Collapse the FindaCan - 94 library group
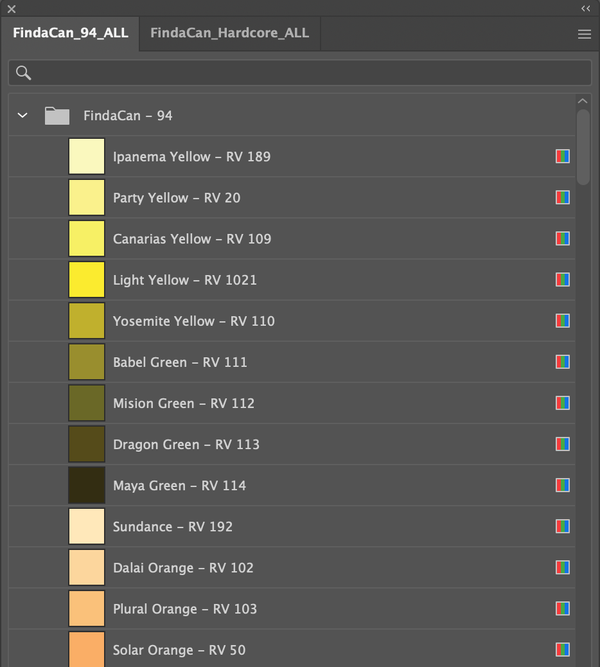 [23, 116]
